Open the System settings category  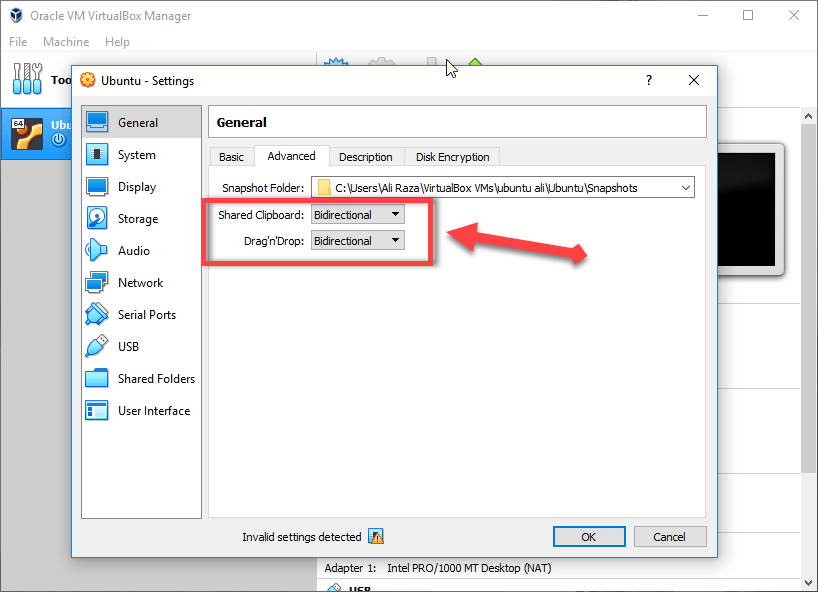point(136,155)
